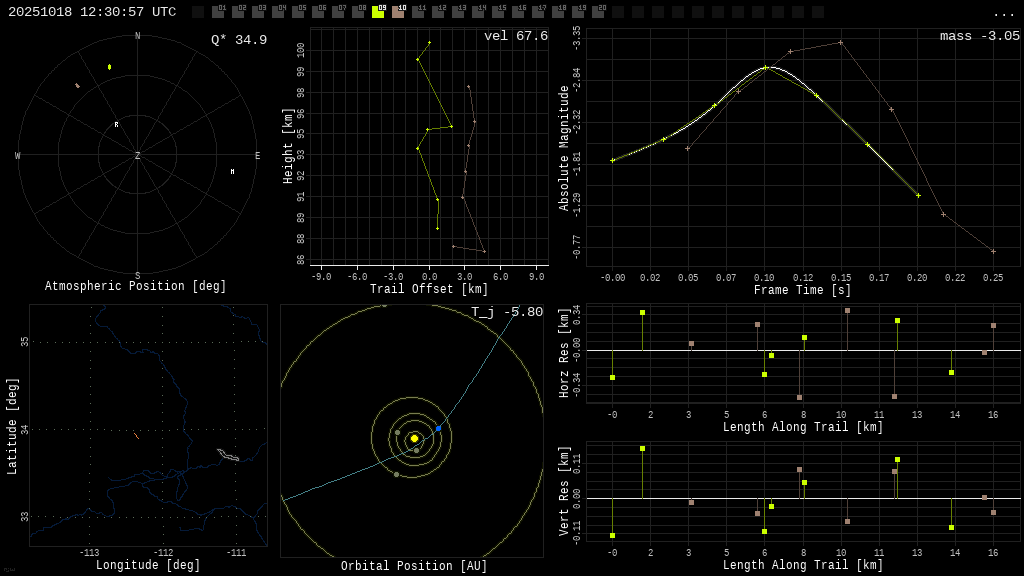Select the yellow camera 09 box

click(378, 12)
